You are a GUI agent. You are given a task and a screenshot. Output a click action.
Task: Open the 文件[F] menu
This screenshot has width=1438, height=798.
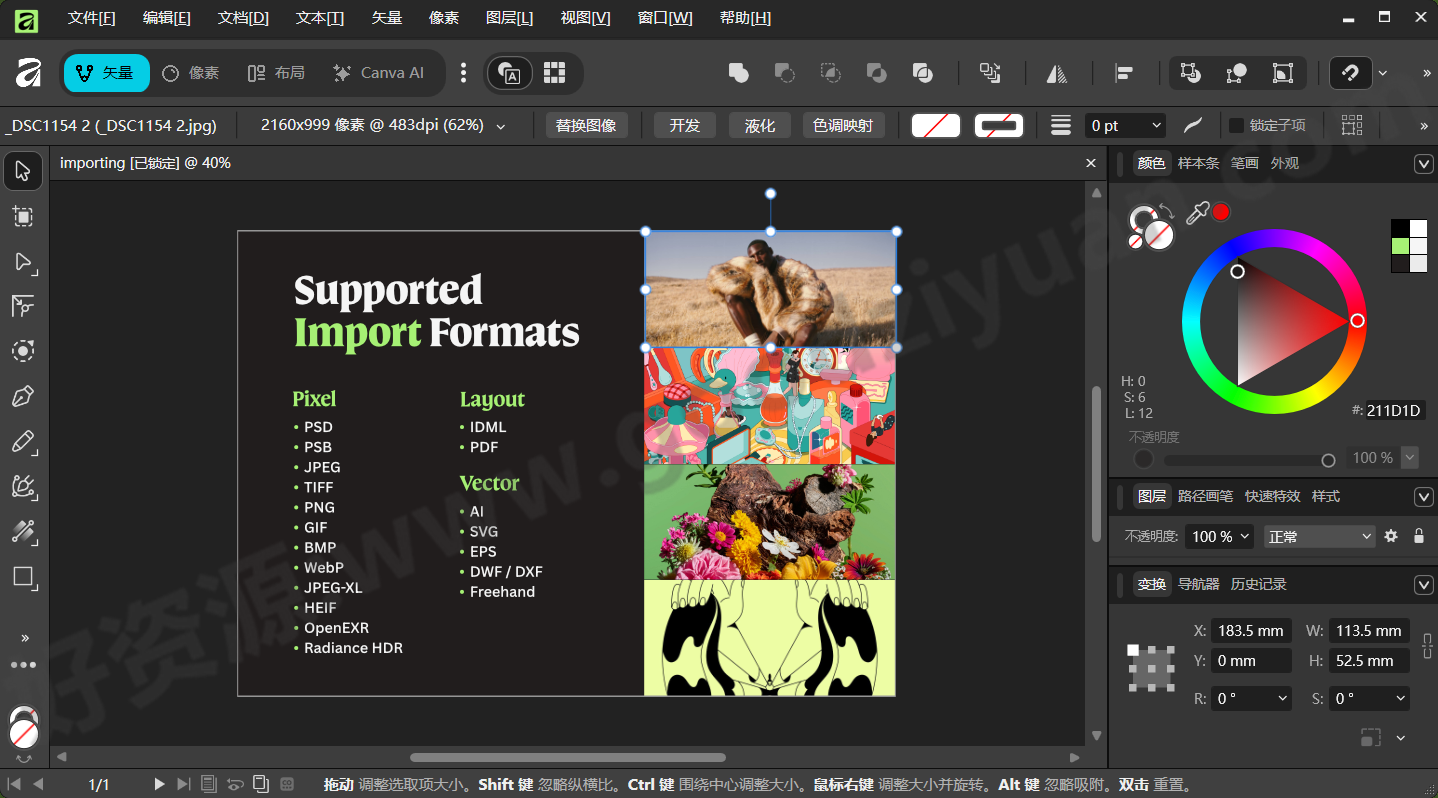pos(91,18)
